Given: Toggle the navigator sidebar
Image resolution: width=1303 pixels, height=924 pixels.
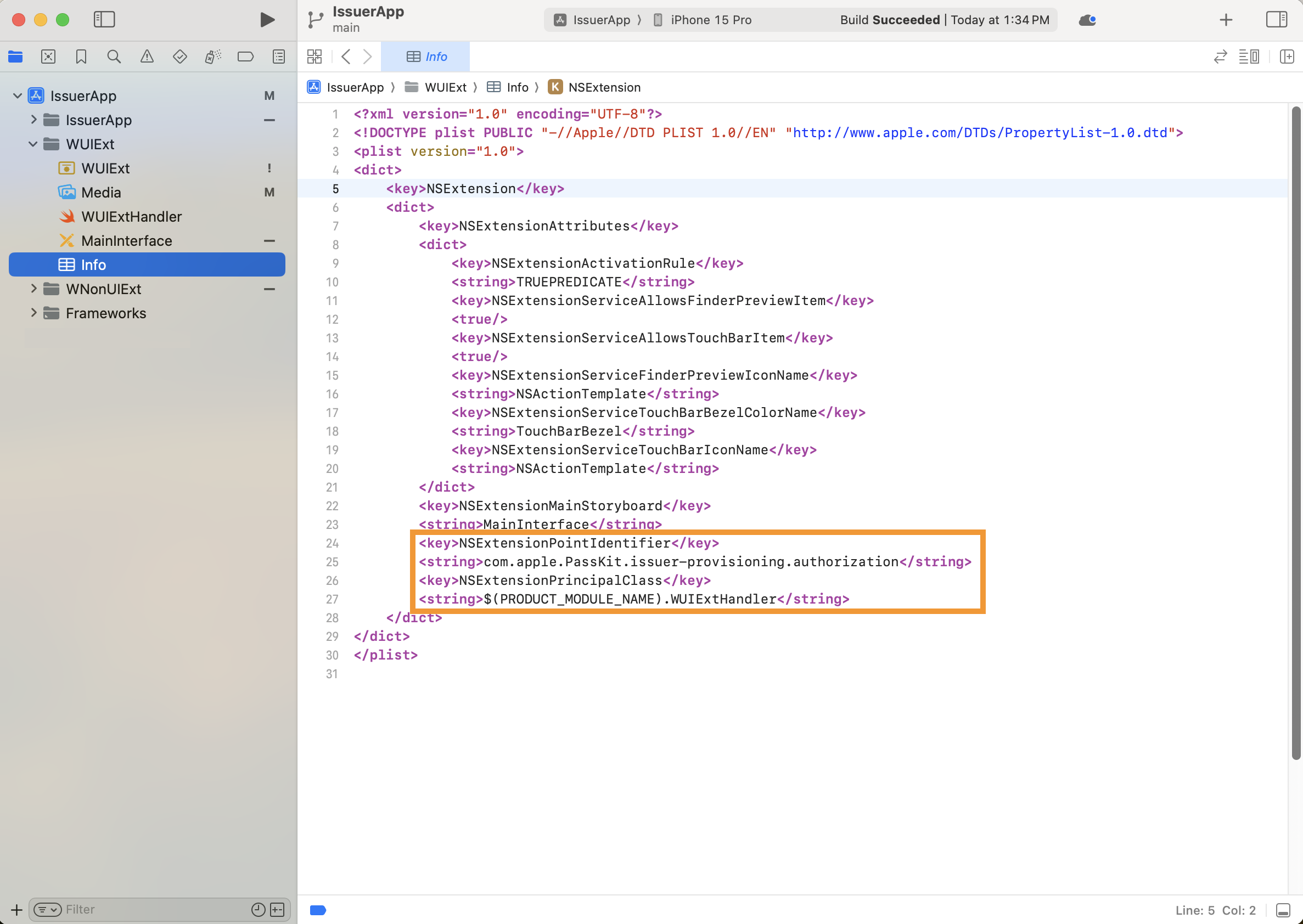Looking at the screenshot, I should pyautogui.click(x=104, y=20).
